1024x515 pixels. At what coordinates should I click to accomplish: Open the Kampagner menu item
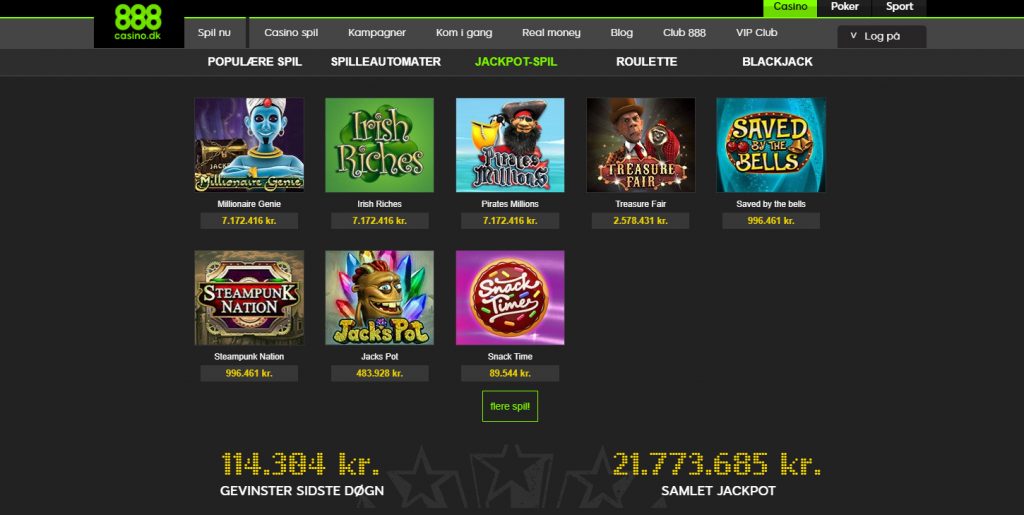pos(377,33)
